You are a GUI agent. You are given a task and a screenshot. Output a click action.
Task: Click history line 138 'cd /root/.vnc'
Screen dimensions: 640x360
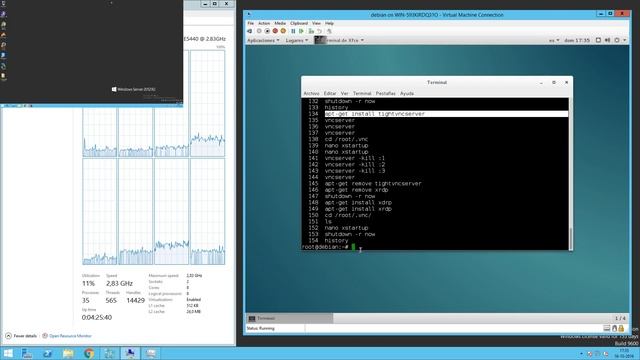tap(346, 139)
